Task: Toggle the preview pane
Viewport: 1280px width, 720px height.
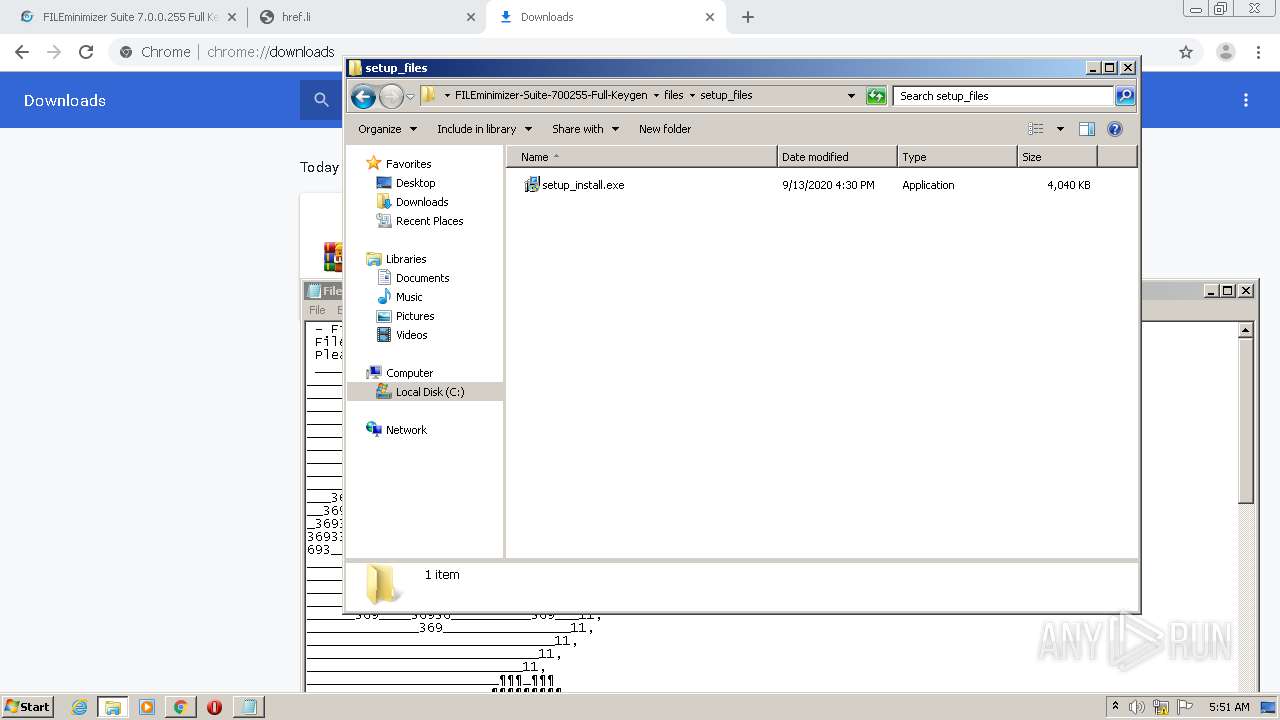Action: tap(1087, 129)
